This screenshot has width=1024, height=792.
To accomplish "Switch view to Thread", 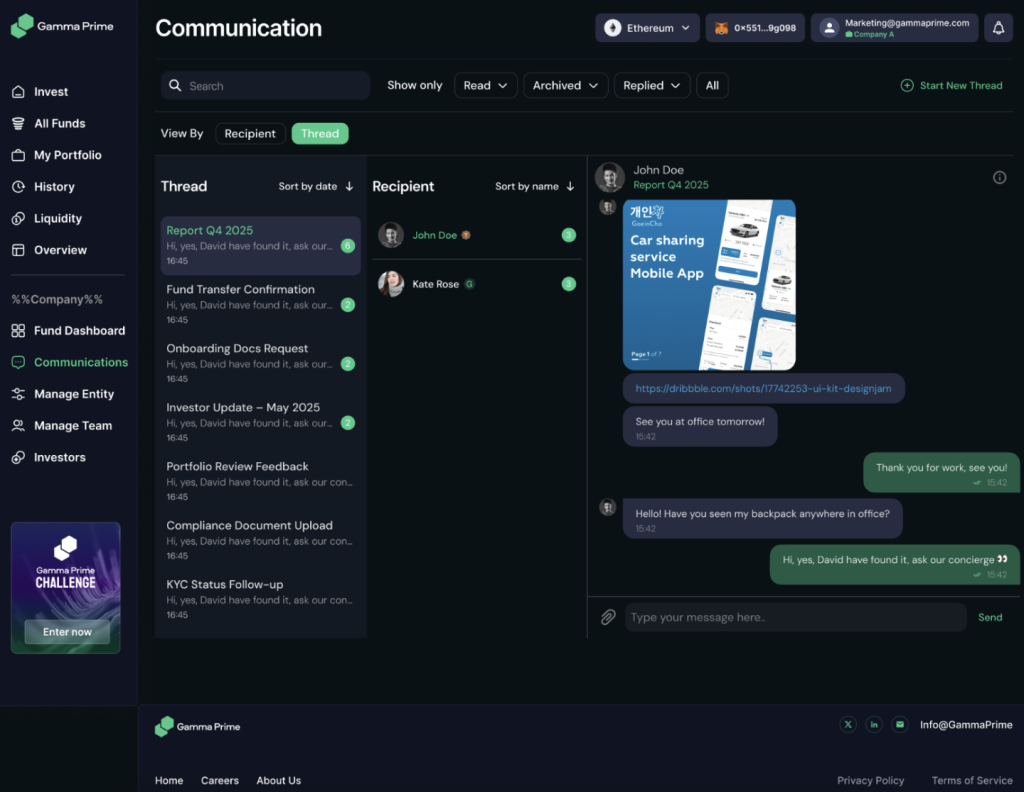I will click(320, 134).
